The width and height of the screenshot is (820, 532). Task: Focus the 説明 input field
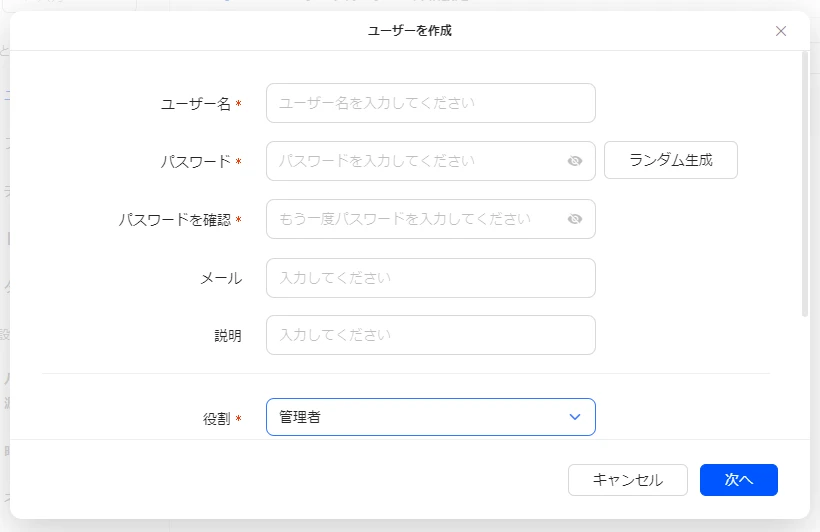click(430, 335)
